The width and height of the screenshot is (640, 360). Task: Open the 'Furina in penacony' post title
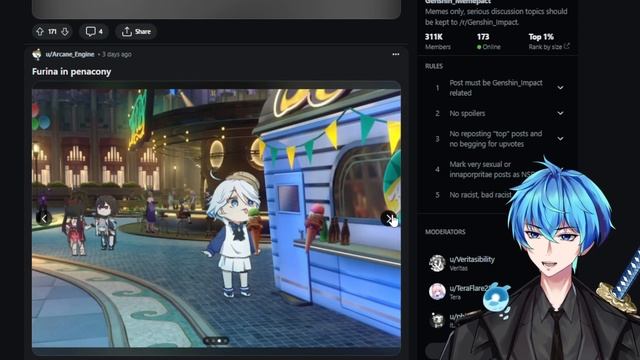pos(71,71)
